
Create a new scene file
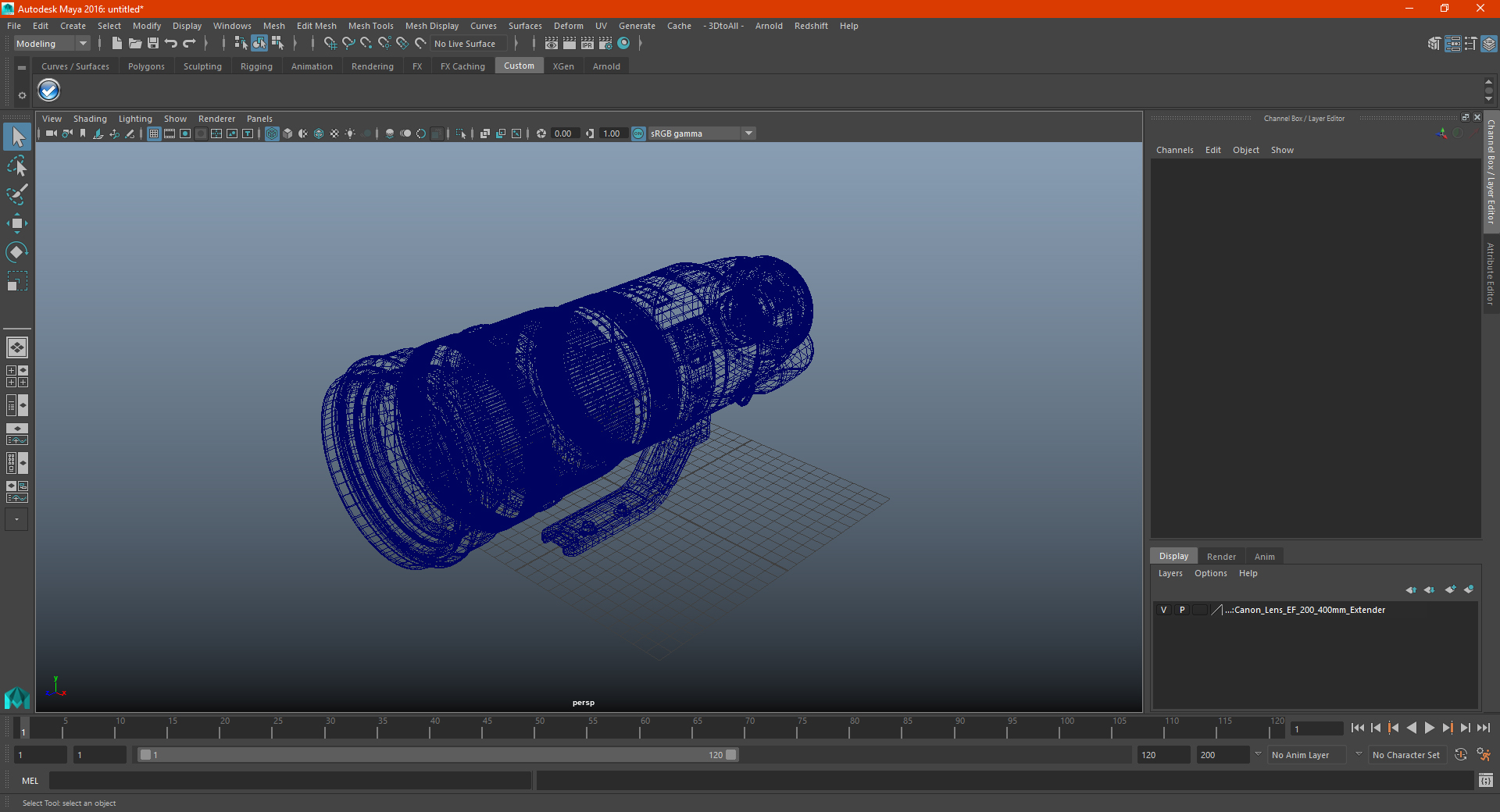pos(116,44)
